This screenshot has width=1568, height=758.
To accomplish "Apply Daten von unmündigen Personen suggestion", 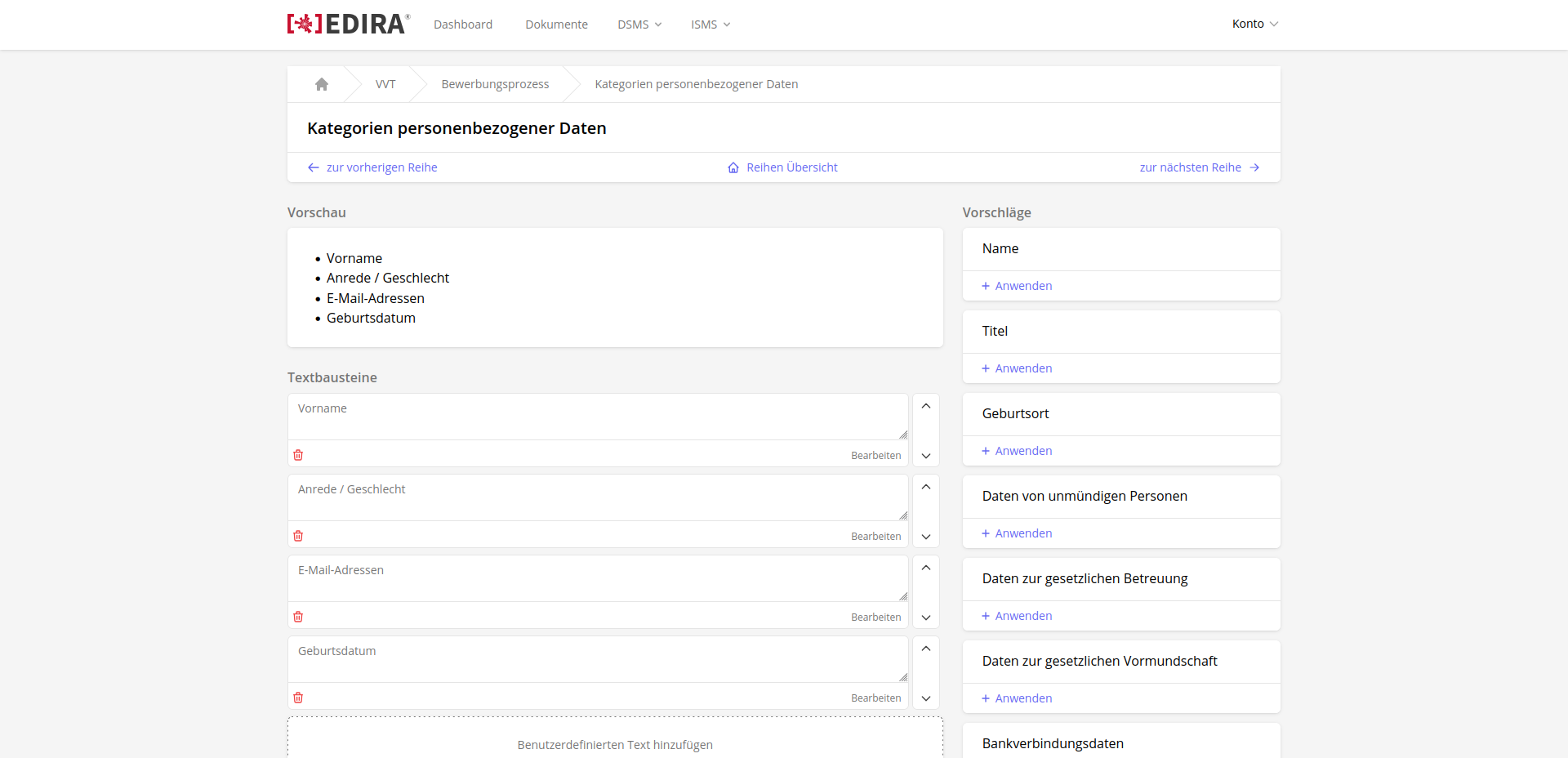I will [1017, 533].
